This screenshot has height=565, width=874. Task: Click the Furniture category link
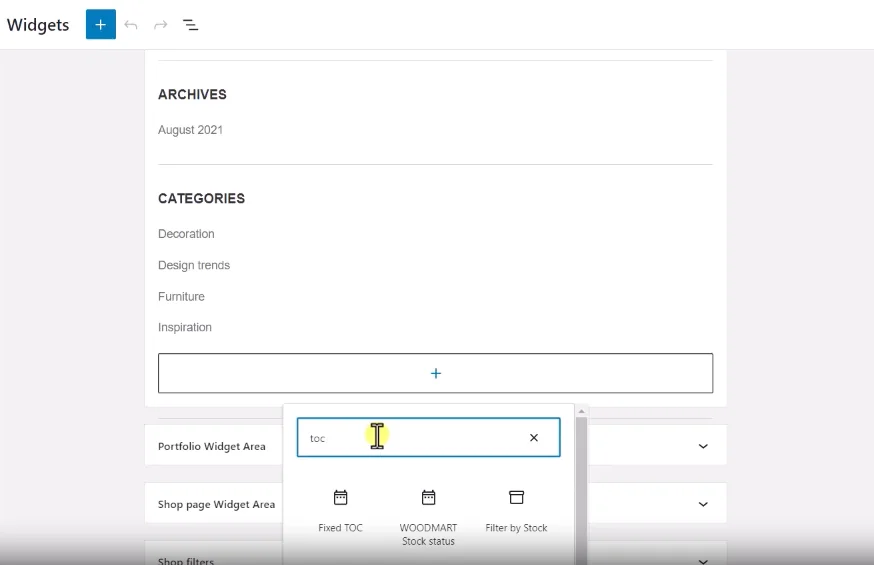click(181, 297)
